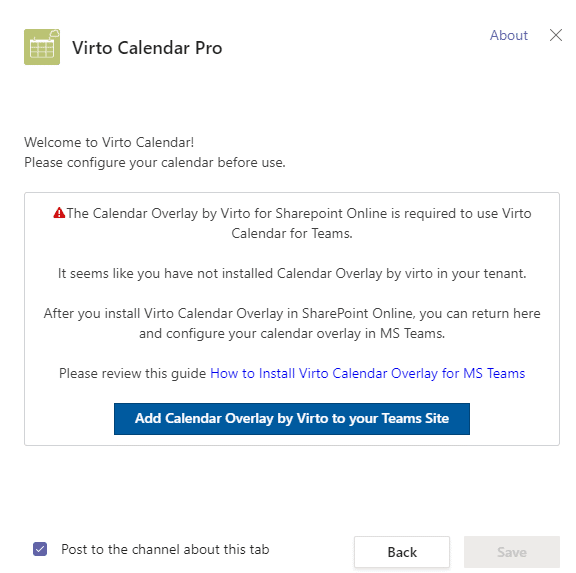Click the cloud badge on the calendar logo
The image size is (576, 573).
pos(54,34)
